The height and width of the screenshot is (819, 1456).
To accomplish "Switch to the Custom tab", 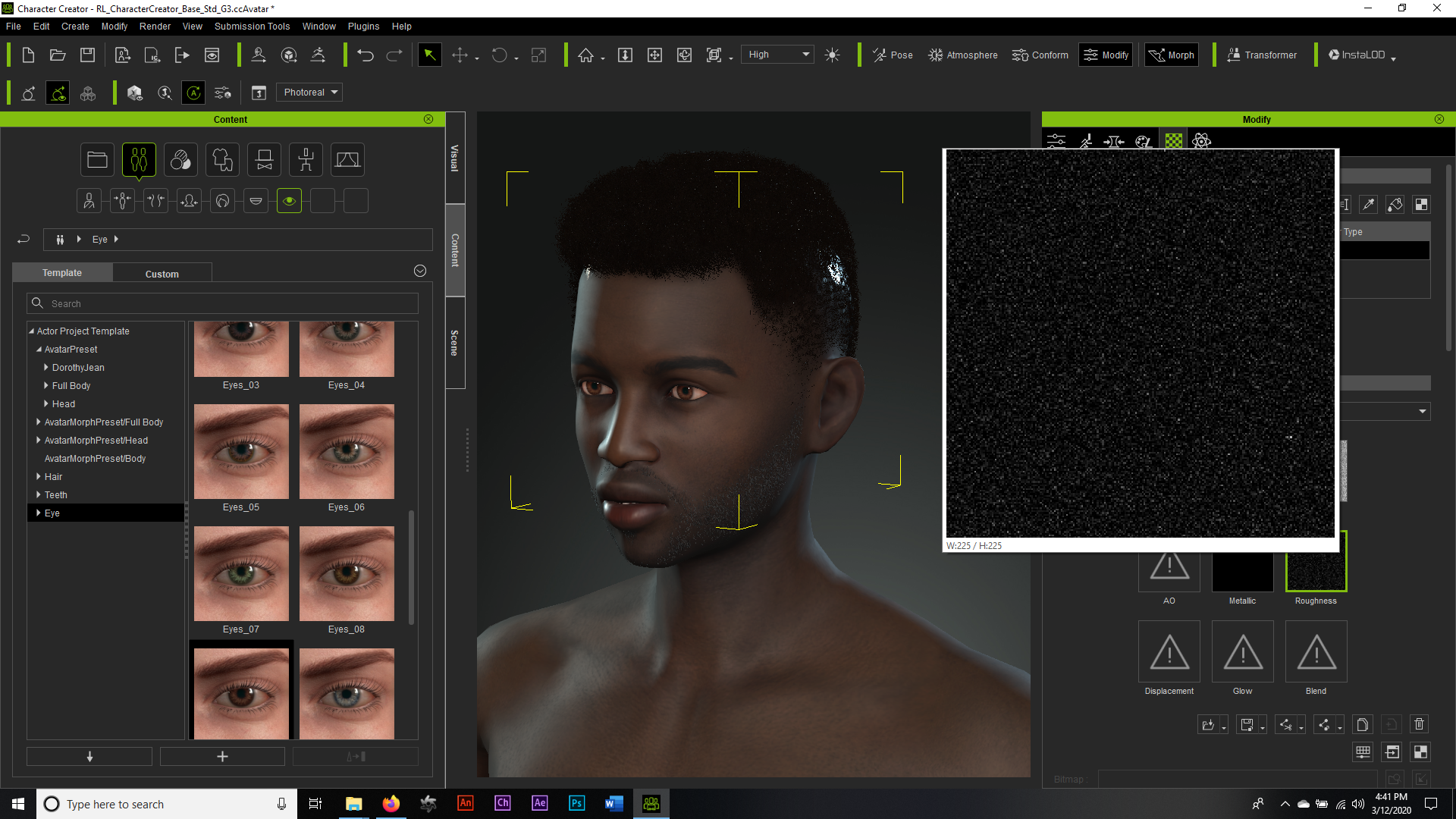I will [162, 274].
